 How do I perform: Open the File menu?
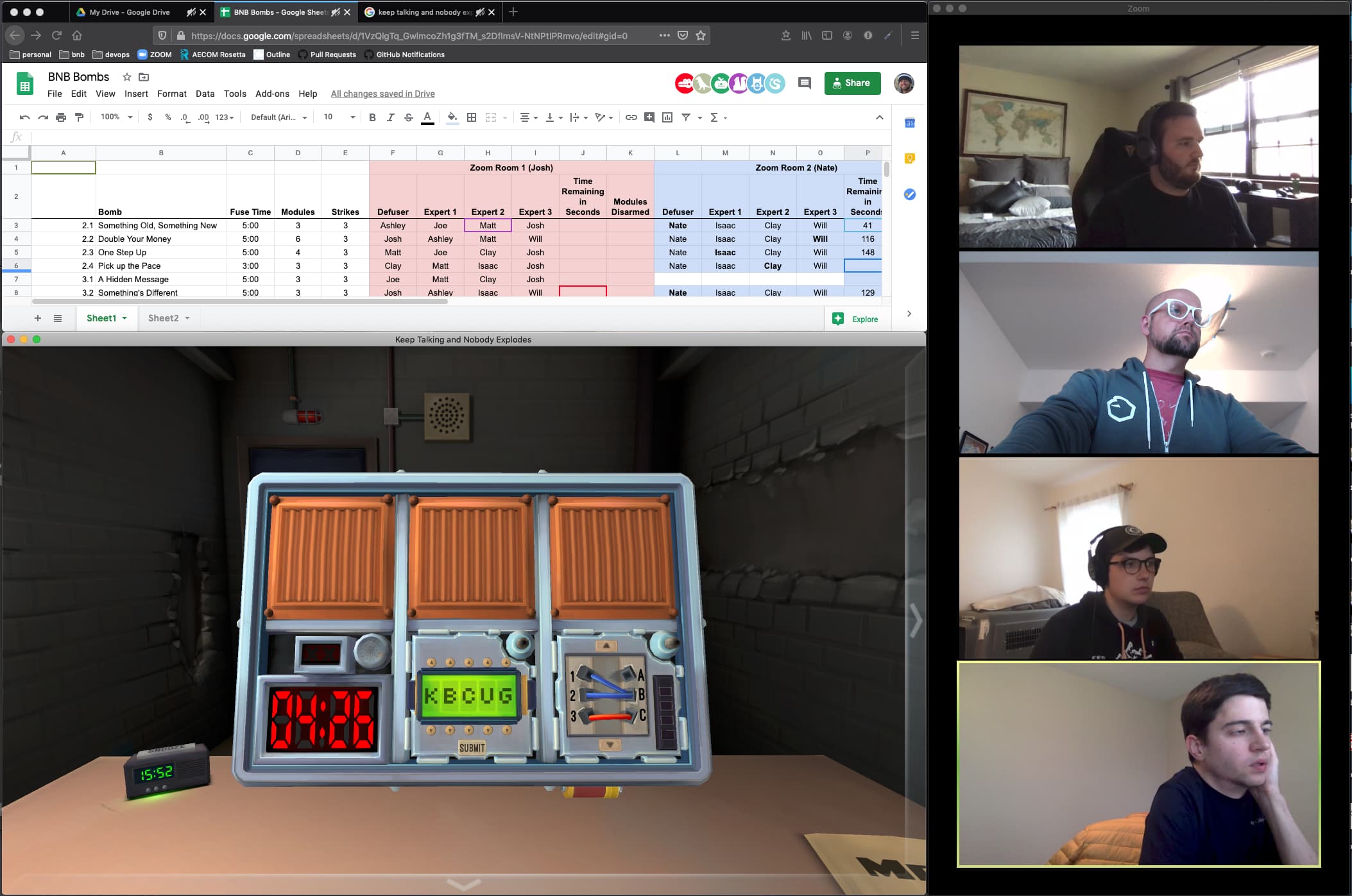click(x=55, y=94)
